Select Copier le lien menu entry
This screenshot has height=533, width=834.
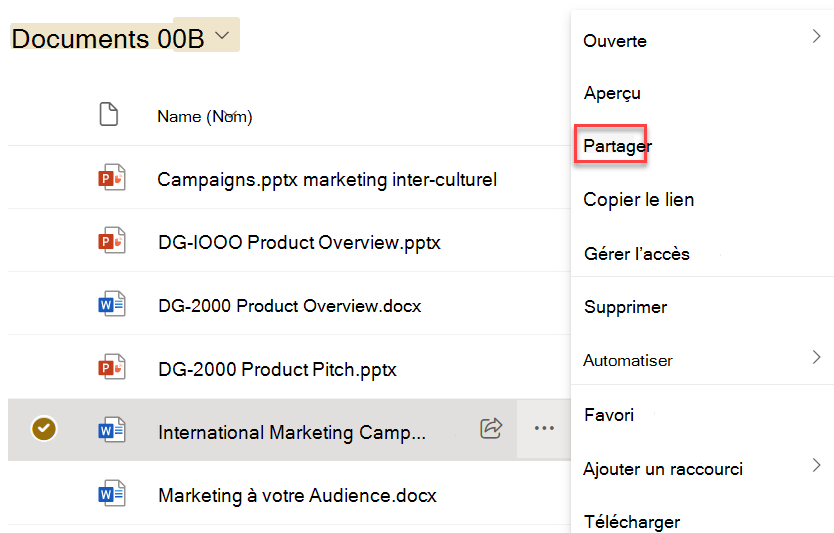point(638,199)
